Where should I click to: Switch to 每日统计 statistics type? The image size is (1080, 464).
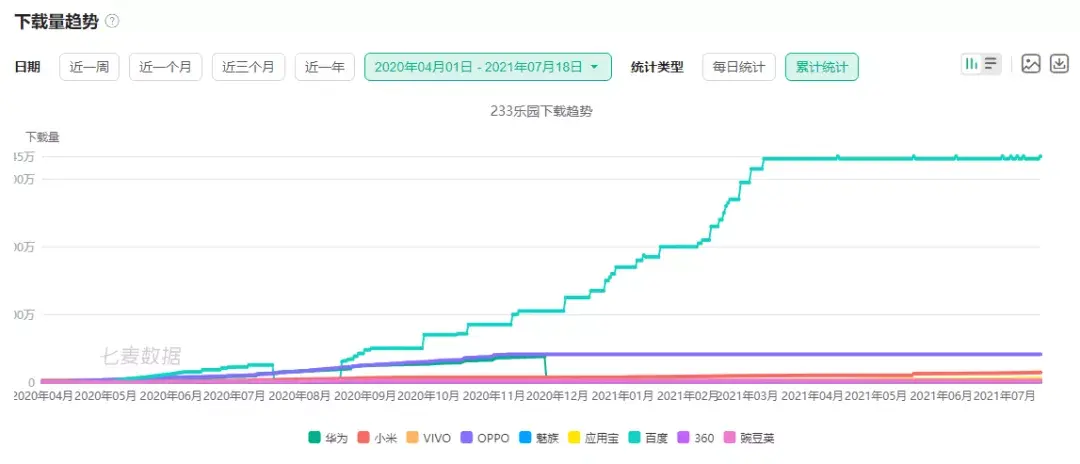click(x=738, y=67)
